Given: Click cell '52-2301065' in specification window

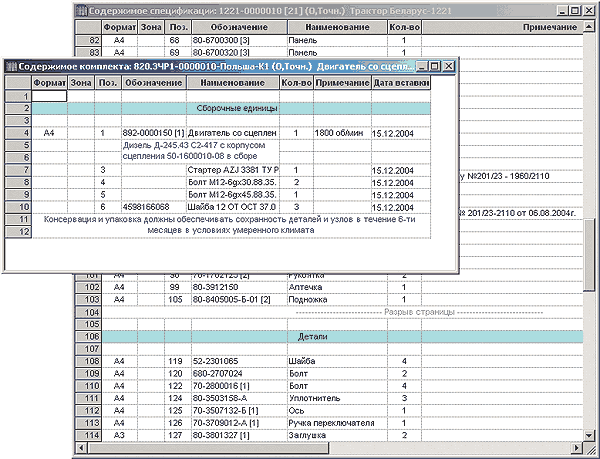Looking at the screenshot, I should 239,361.
